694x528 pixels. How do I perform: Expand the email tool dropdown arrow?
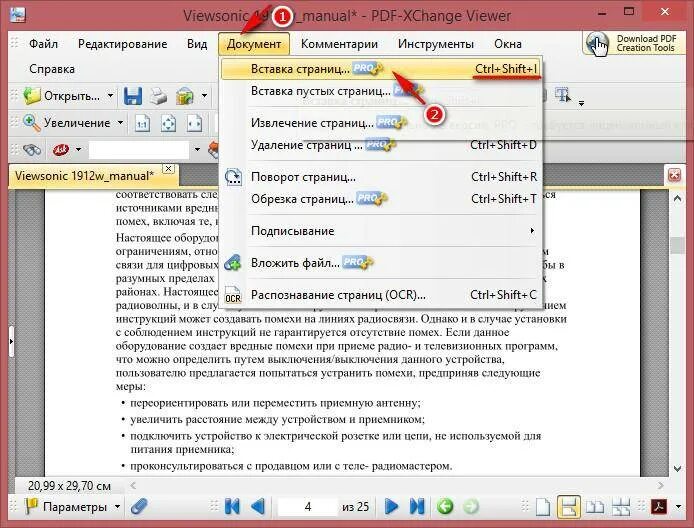204,95
